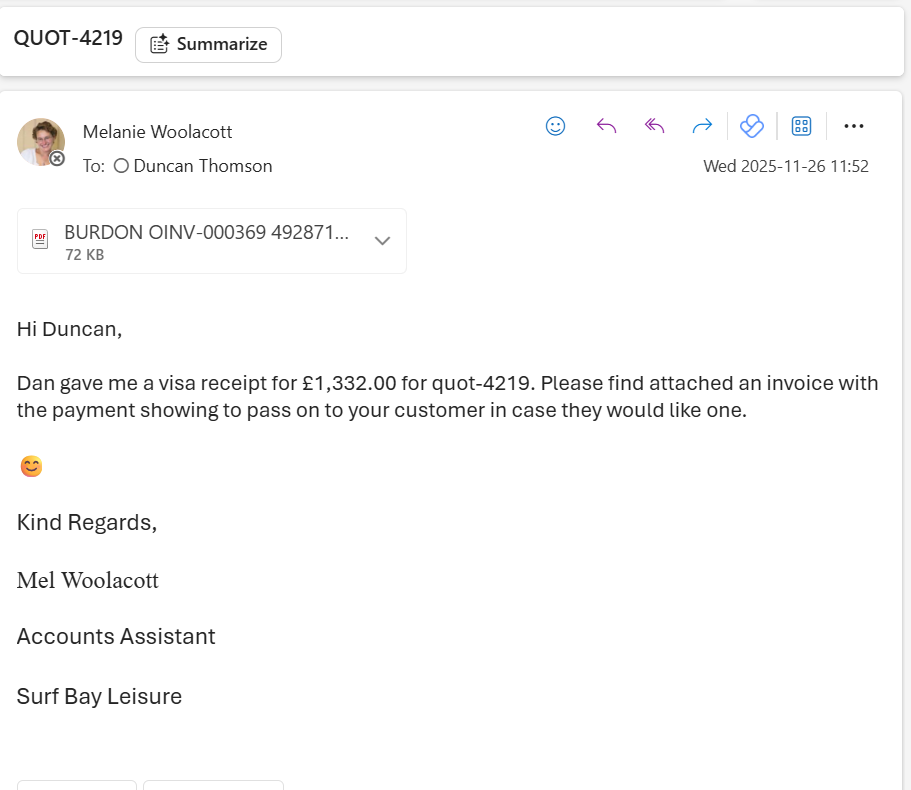The height and width of the screenshot is (790, 911).
Task: Forward this email using the arrow icon
Action: pos(702,126)
